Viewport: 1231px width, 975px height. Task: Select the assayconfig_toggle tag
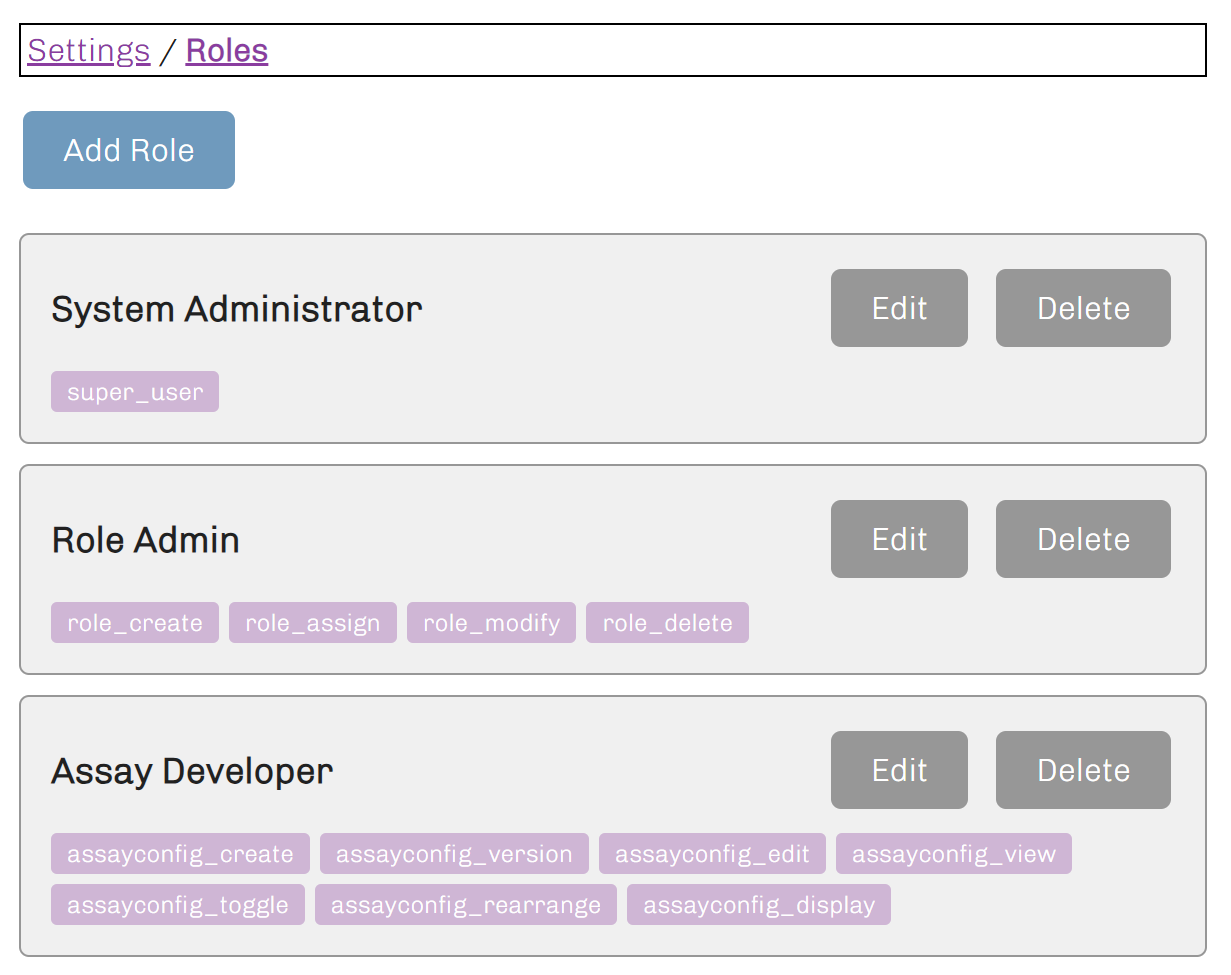pos(178,905)
